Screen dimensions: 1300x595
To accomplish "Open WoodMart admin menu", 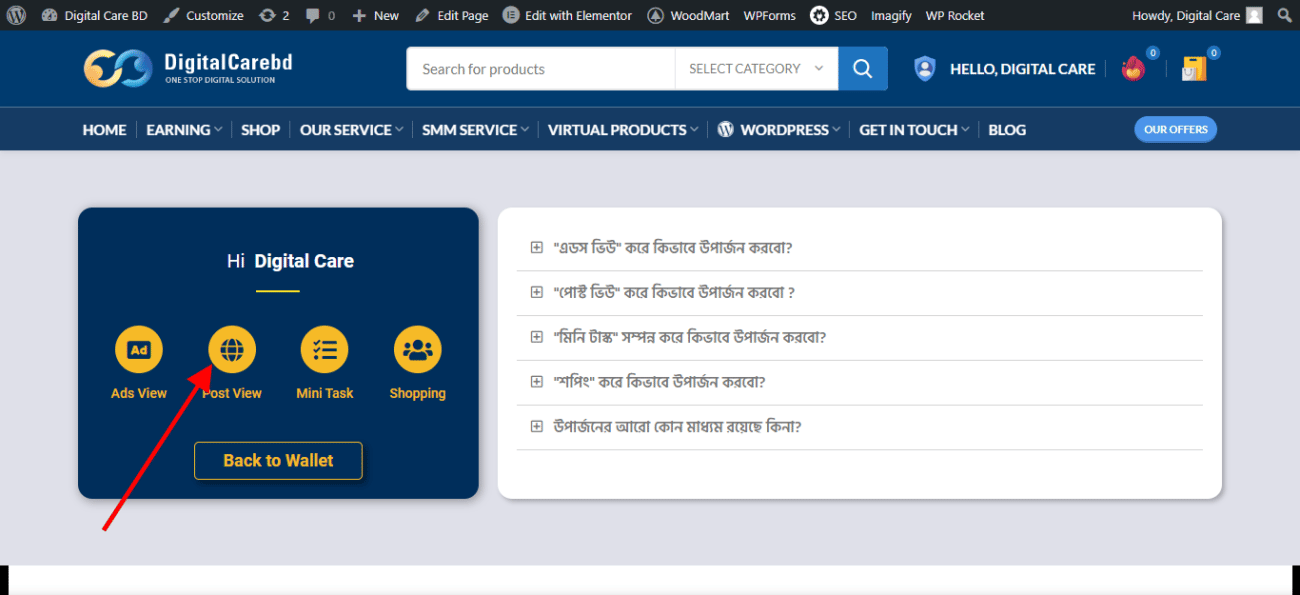I will click(x=688, y=15).
